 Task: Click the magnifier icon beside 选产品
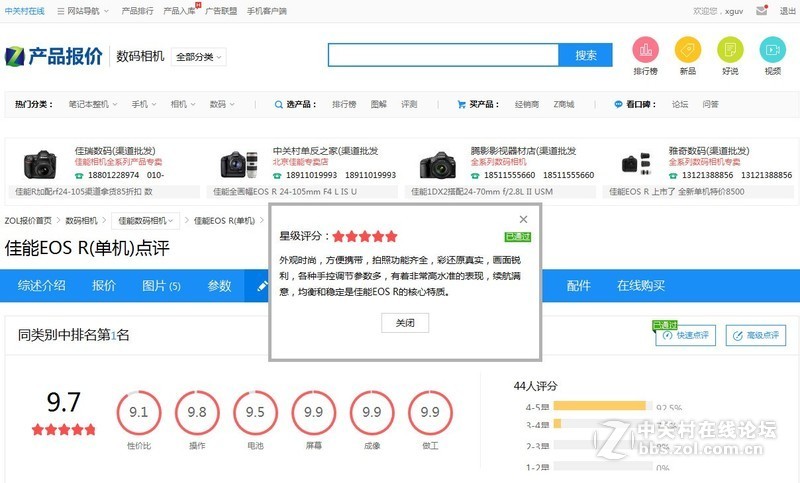pos(279,105)
